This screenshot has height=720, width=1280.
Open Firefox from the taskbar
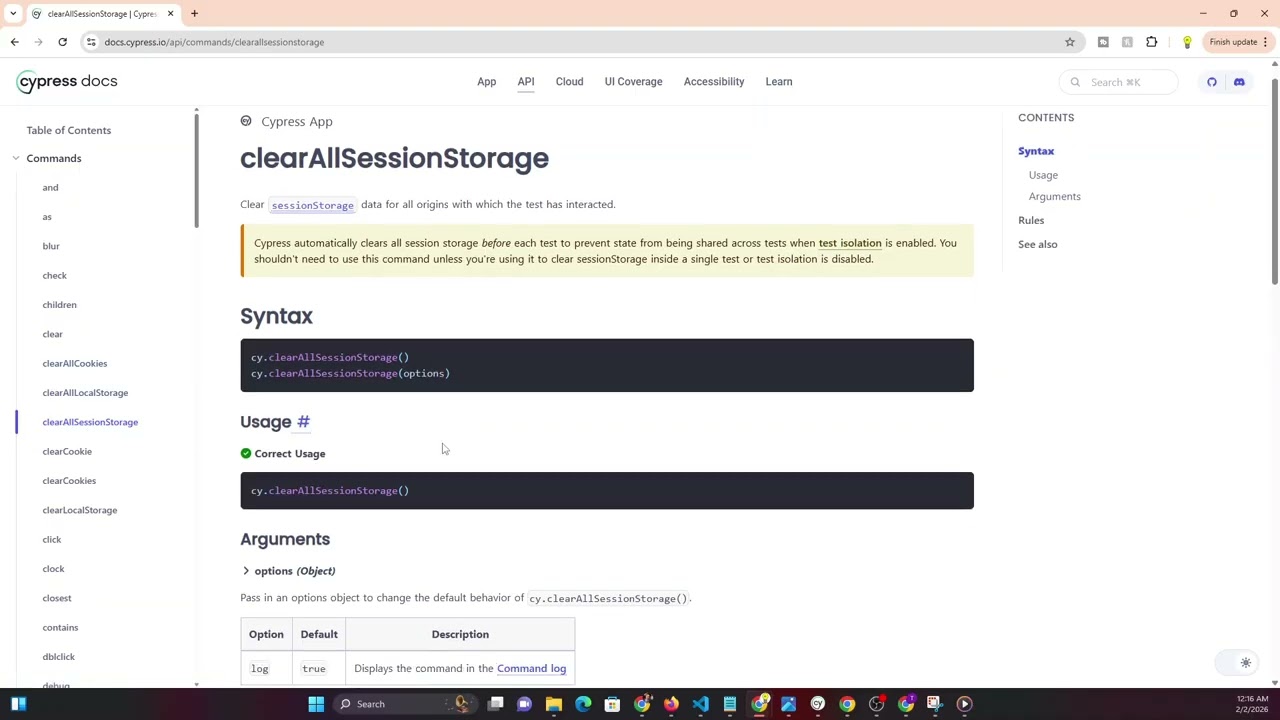(x=671, y=704)
